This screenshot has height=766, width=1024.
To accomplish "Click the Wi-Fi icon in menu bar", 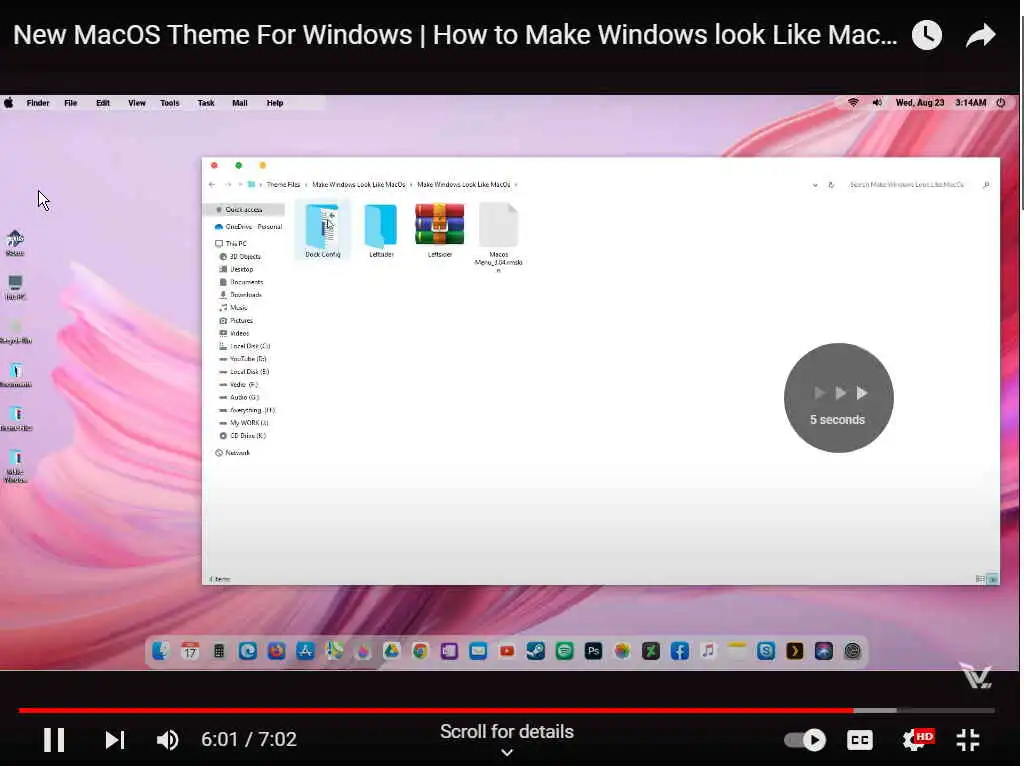I will point(853,103).
